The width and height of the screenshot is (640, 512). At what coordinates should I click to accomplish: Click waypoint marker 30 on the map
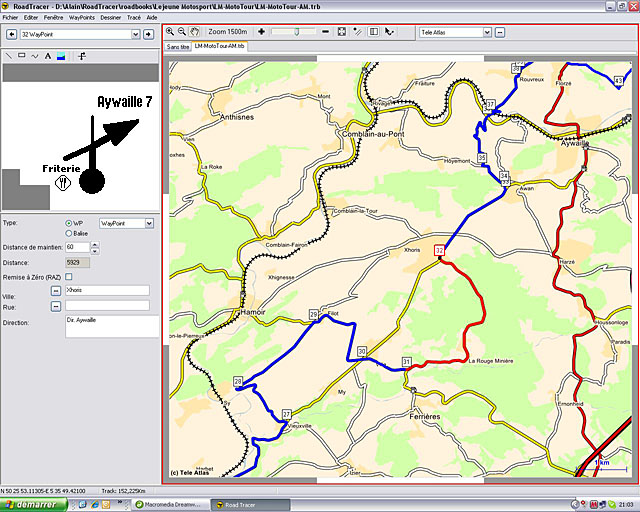coord(362,351)
